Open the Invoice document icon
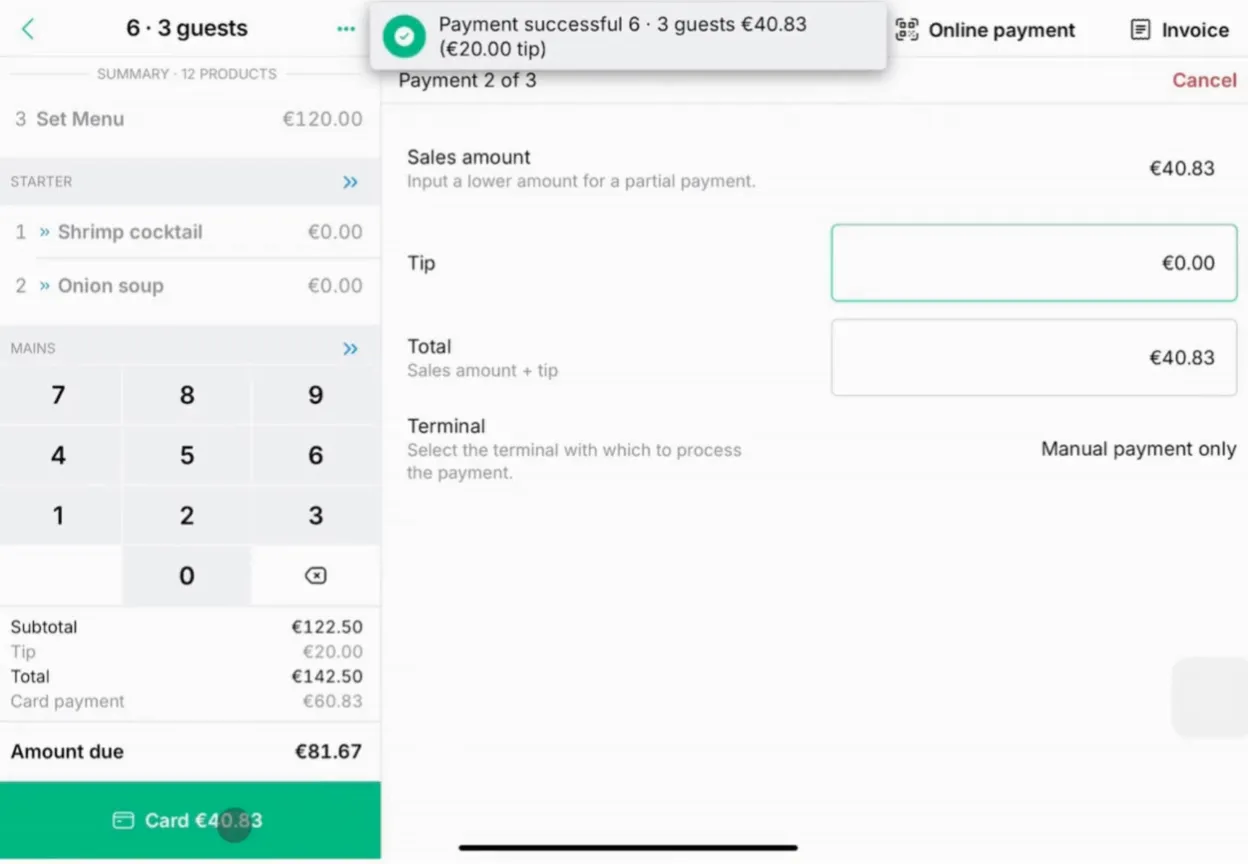 1140,30
